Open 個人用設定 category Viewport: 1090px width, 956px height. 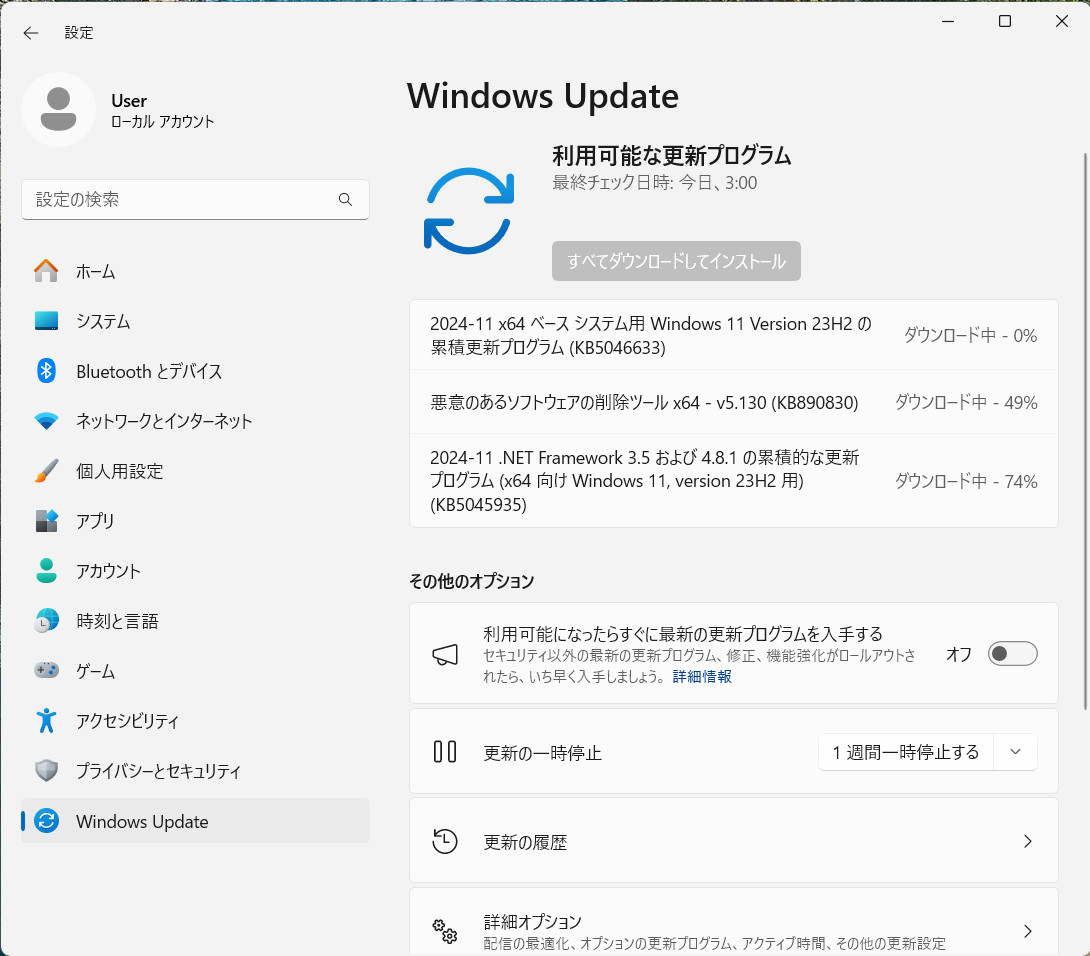pyautogui.click(x=195, y=471)
